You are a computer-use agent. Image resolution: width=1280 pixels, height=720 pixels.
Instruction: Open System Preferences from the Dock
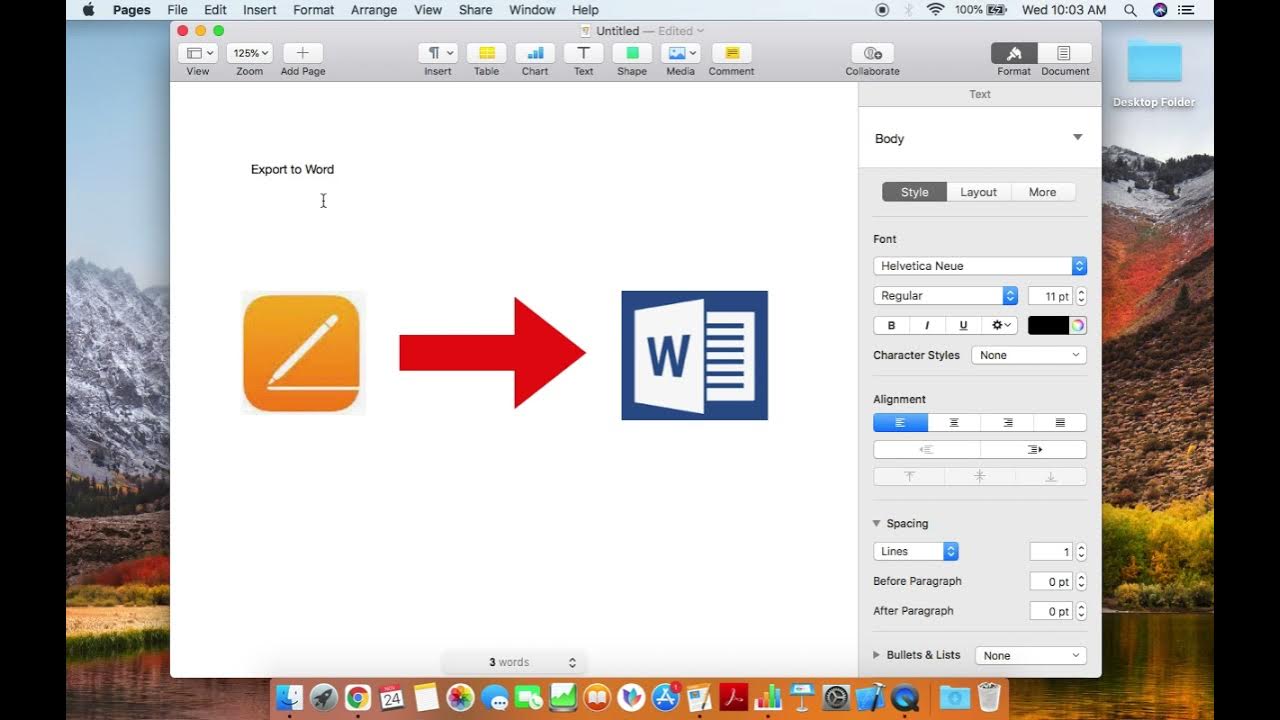[836, 697]
